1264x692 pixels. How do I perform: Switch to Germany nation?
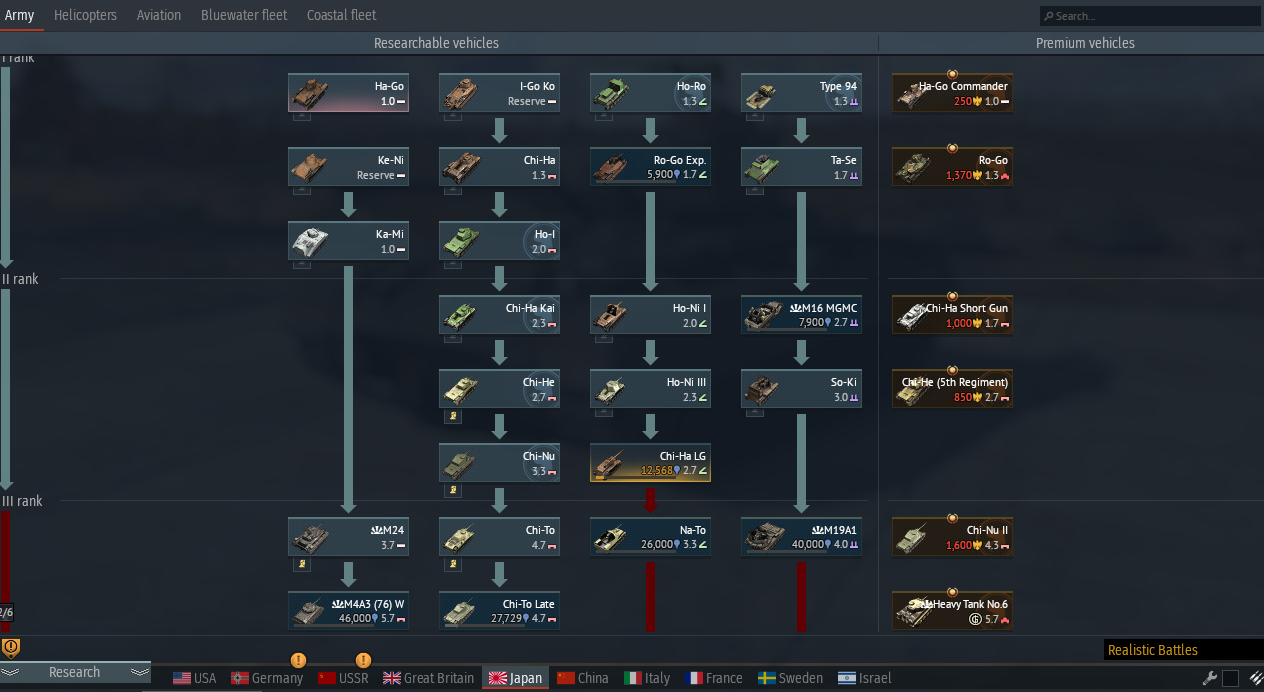pos(267,678)
